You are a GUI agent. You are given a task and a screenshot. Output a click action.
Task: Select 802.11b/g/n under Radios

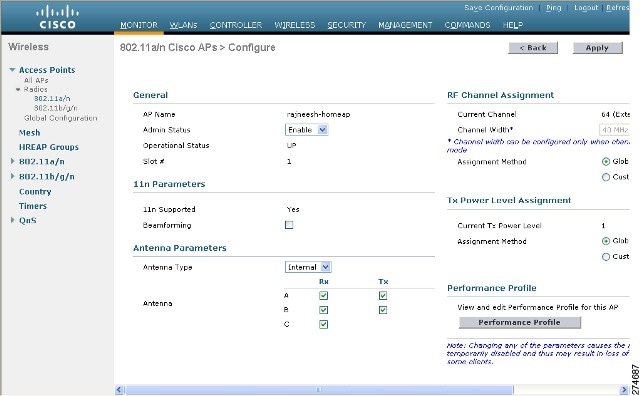(x=56, y=108)
